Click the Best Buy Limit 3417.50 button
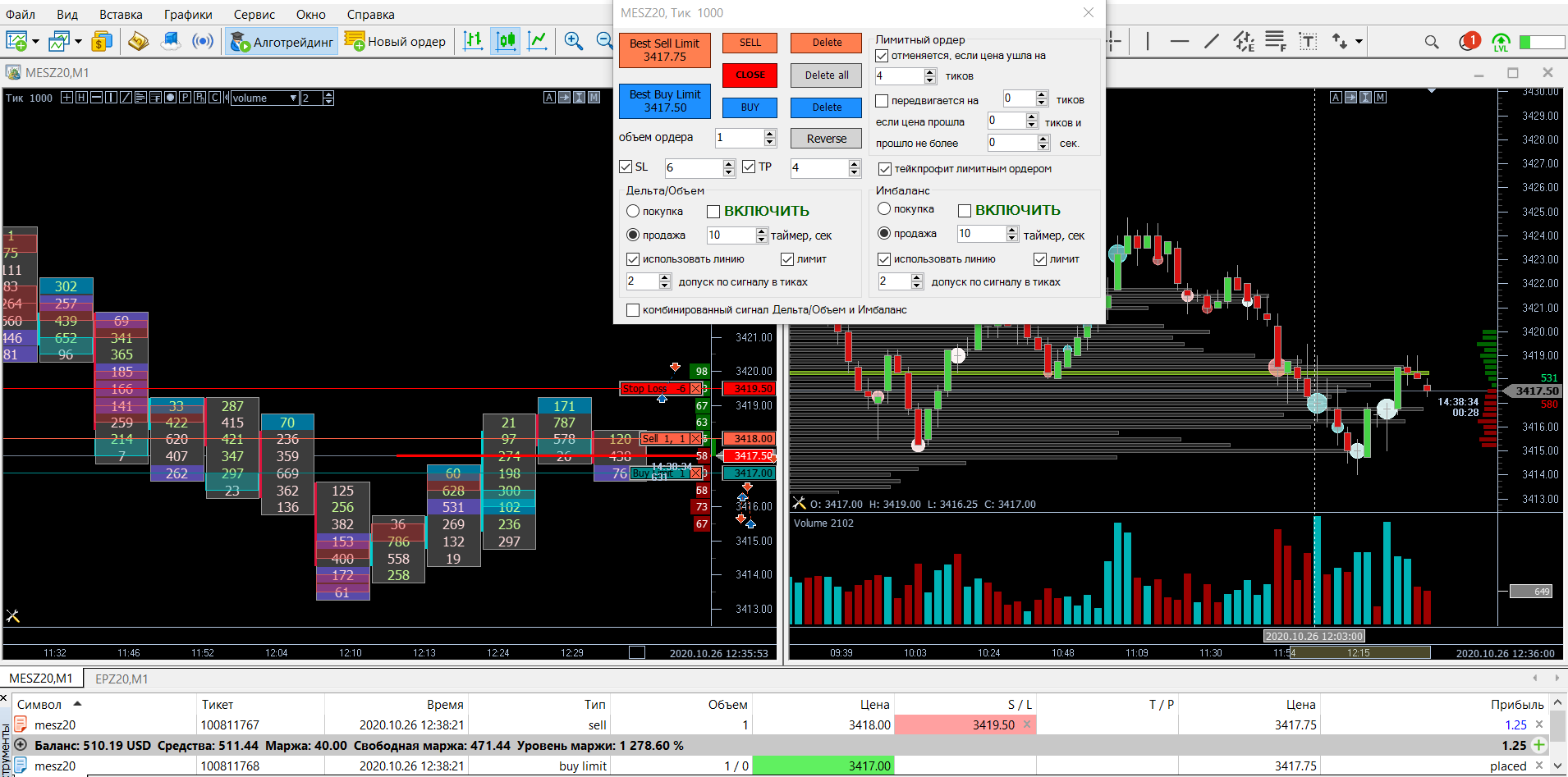Viewport: 1568px width, 777px height. 665,101
